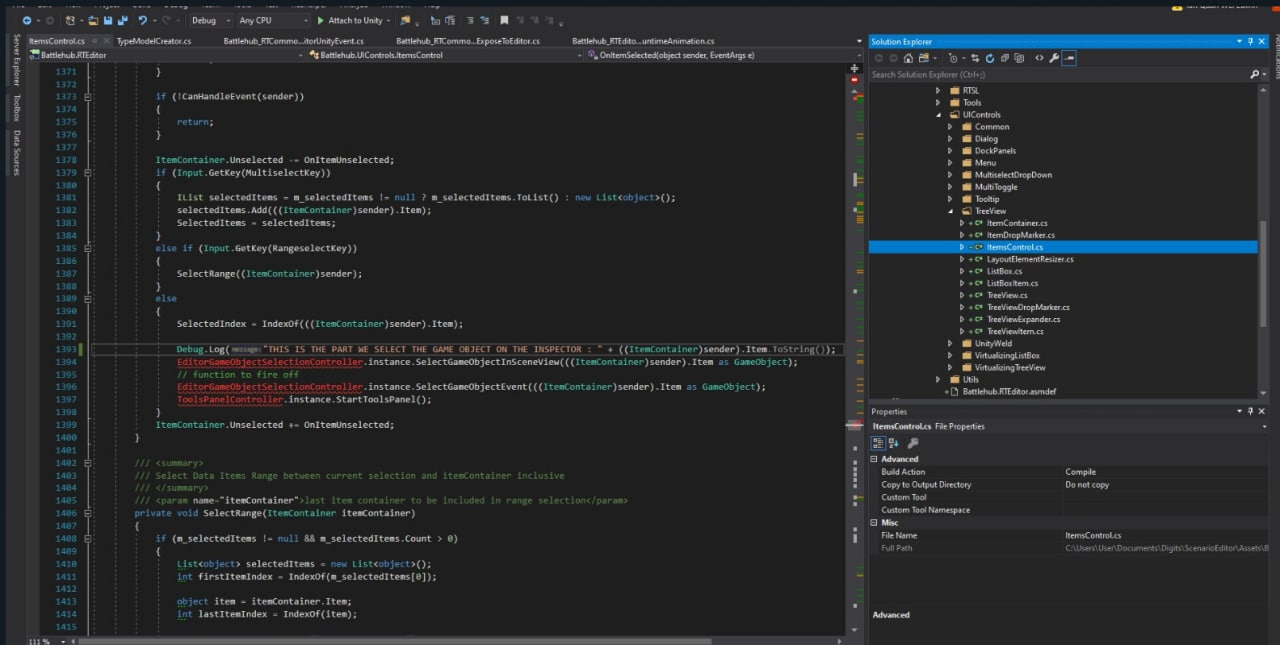
Task: Click the Solution Explorer vertical scrollbar
Action: coord(1263,240)
